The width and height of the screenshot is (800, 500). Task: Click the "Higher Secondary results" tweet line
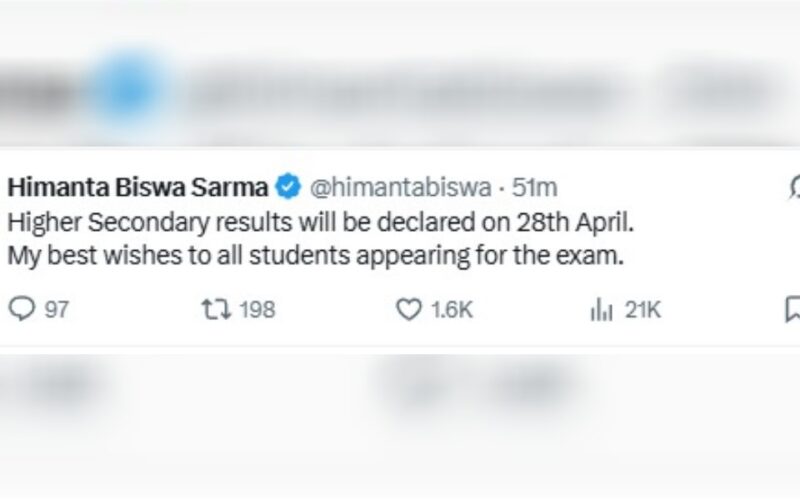(x=320, y=220)
